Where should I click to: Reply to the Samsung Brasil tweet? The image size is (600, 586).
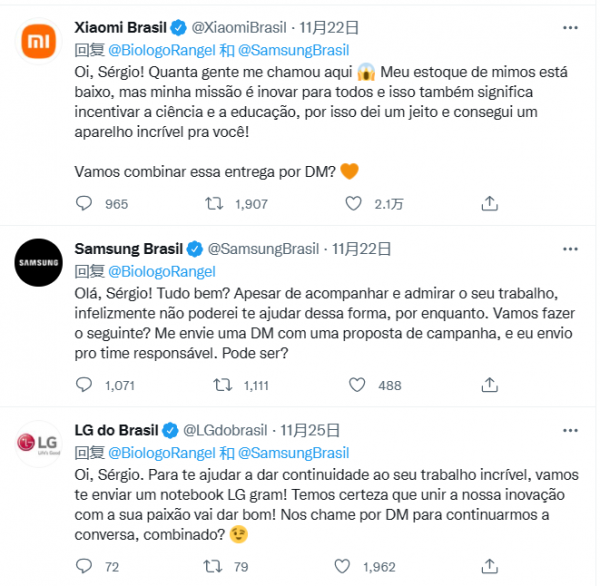(x=85, y=385)
